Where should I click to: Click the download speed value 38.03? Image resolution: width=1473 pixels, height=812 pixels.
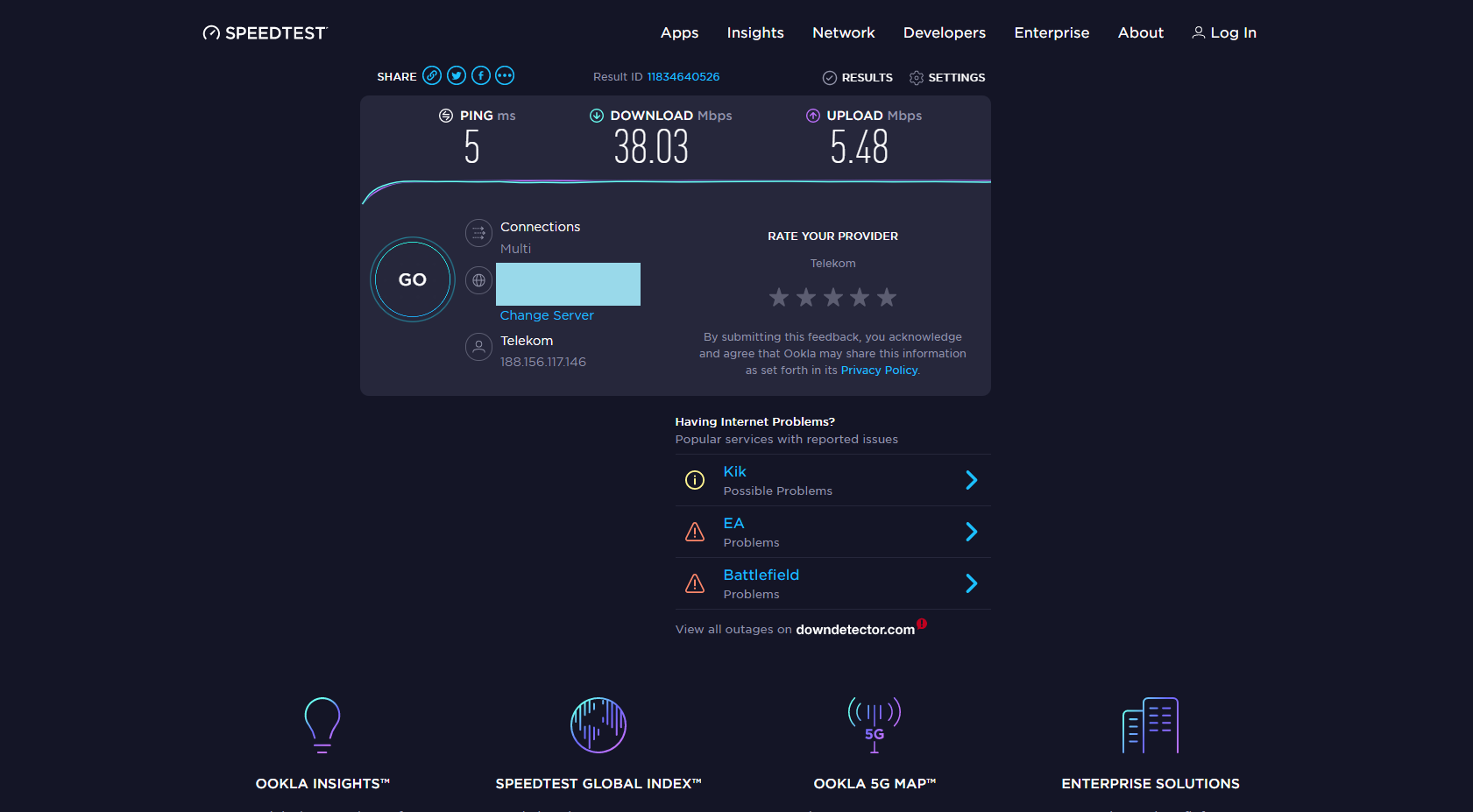tap(651, 146)
